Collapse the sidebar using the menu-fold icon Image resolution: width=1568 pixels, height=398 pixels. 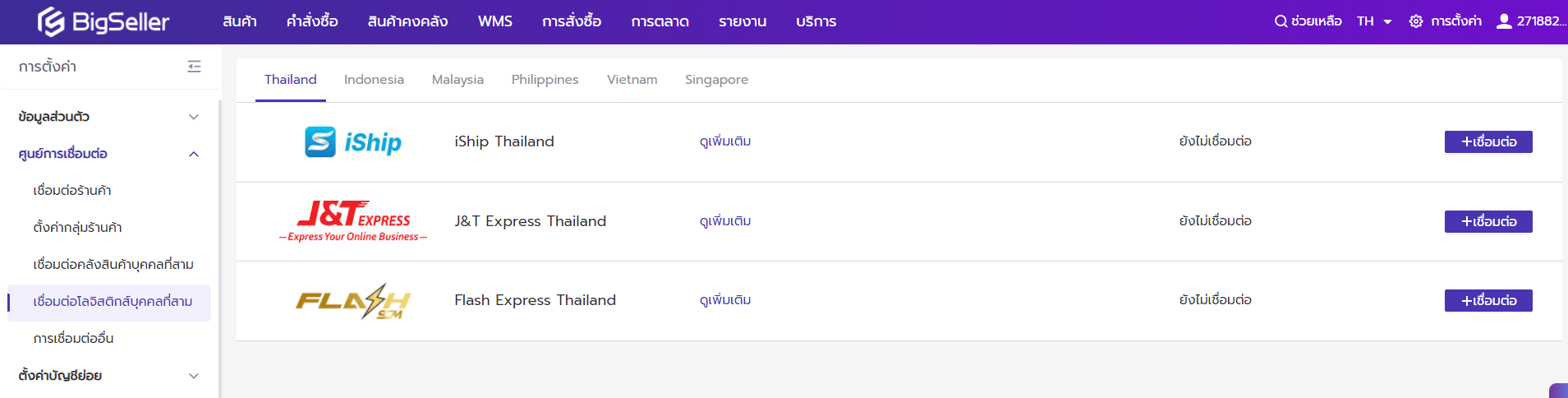click(194, 67)
